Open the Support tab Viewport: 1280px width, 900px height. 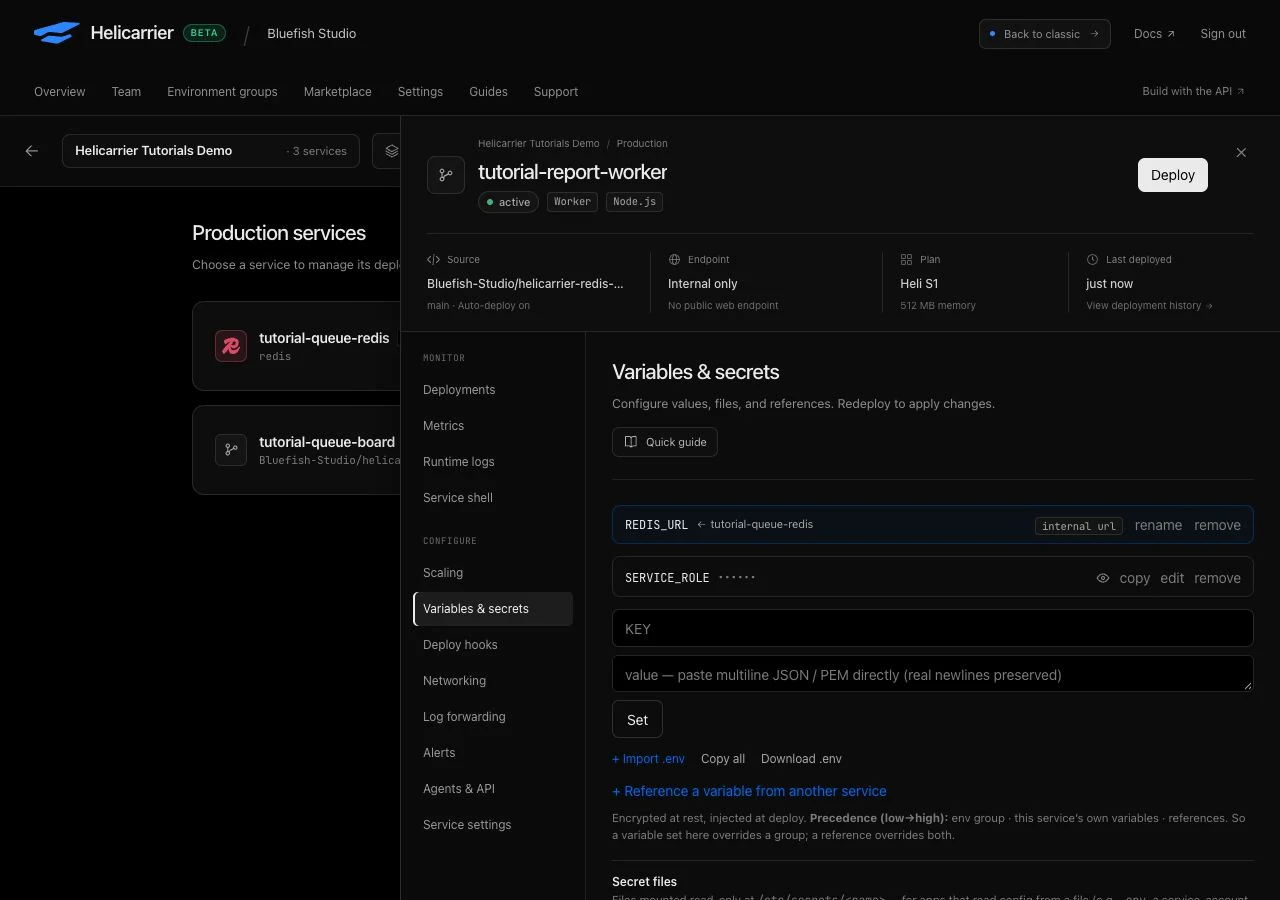pos(556,91)
